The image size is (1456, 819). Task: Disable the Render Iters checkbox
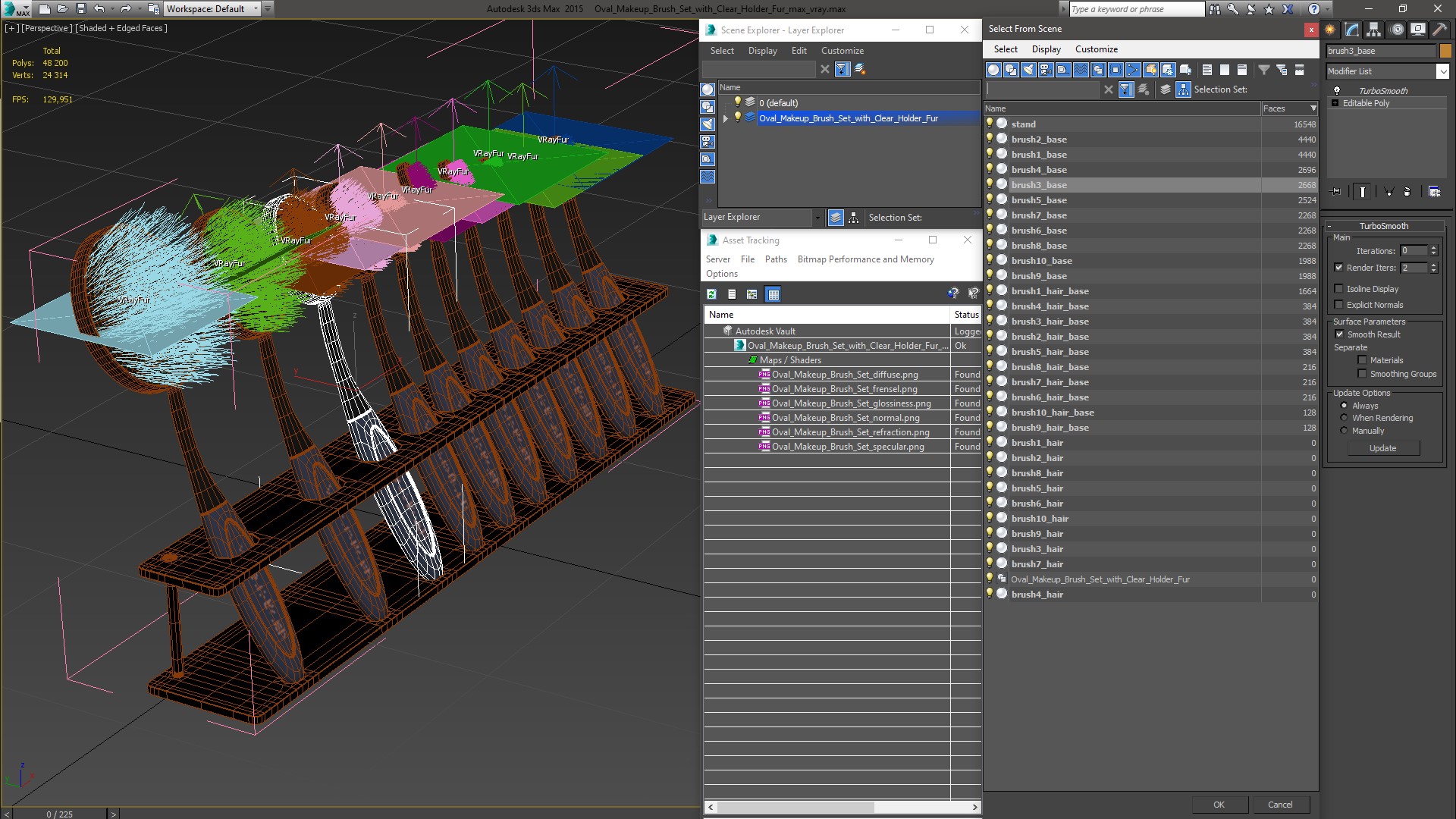[1339, 268]
